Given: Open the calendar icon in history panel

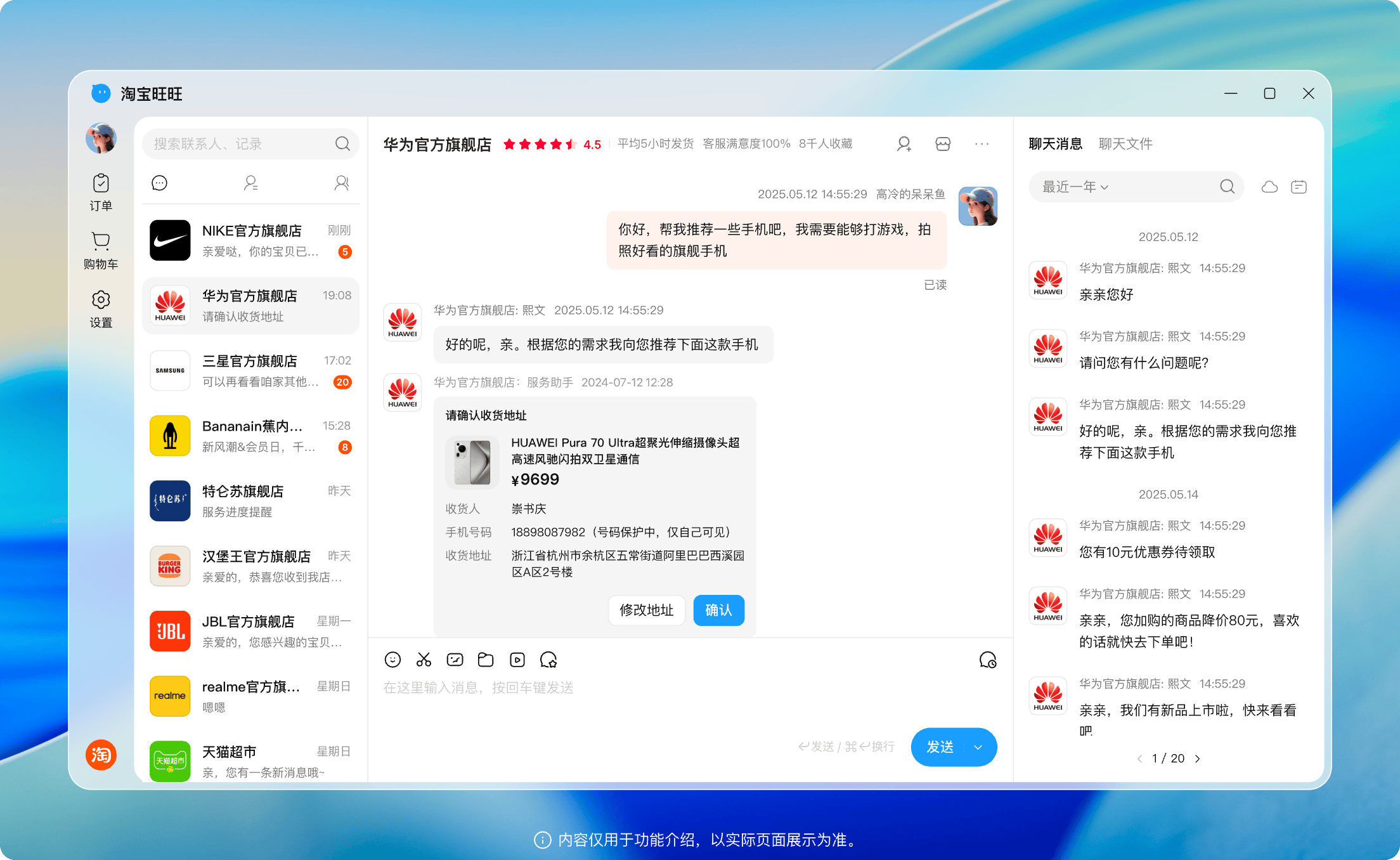Looking at the screenshot, I should [1299, 186].
